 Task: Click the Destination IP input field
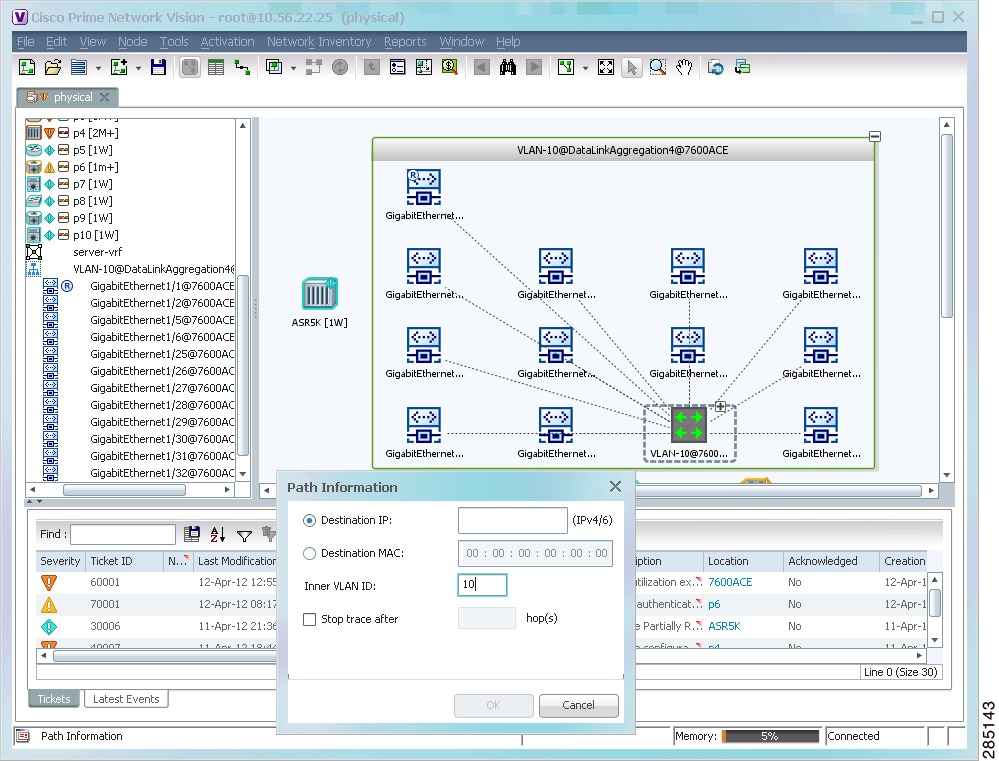point(512,521)
